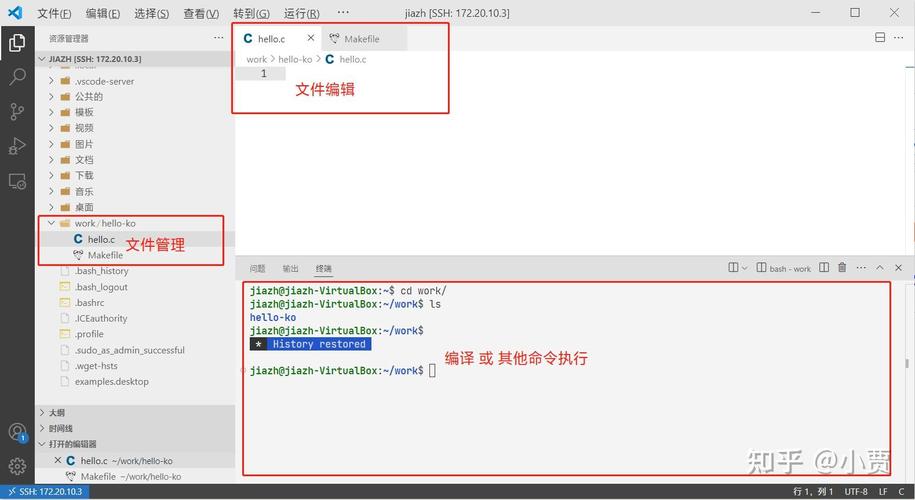
Task: Open Makefile in the file tree
Action: tap(135, 255)
